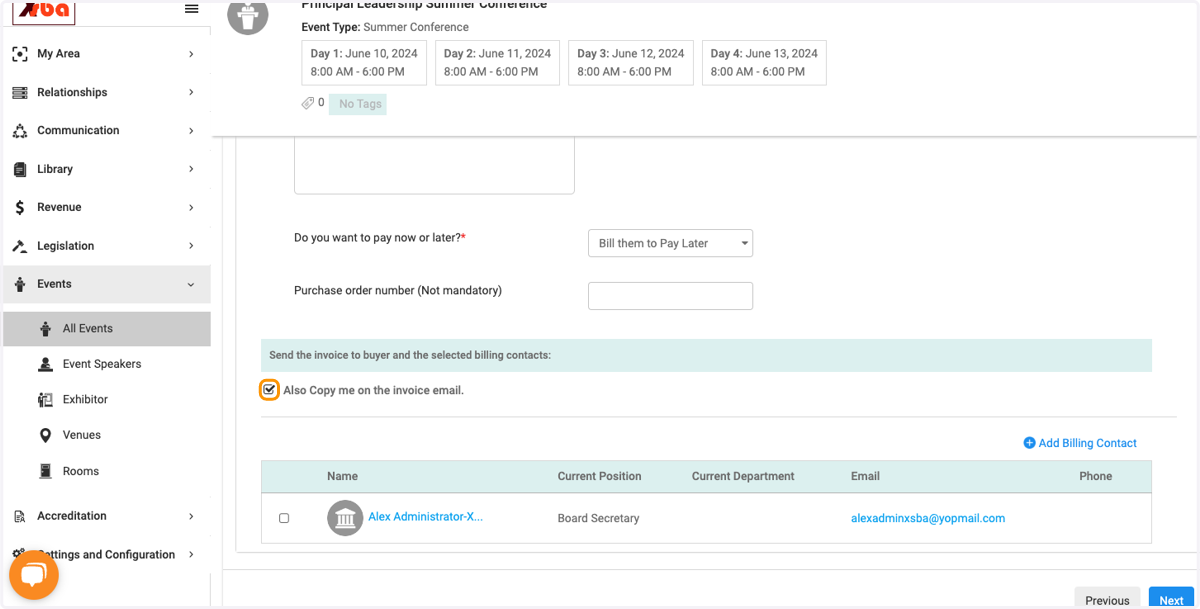Viewport: 1200px width, 609px height.
Task: Expand the Revenue chevron
Action: (191, 208)
